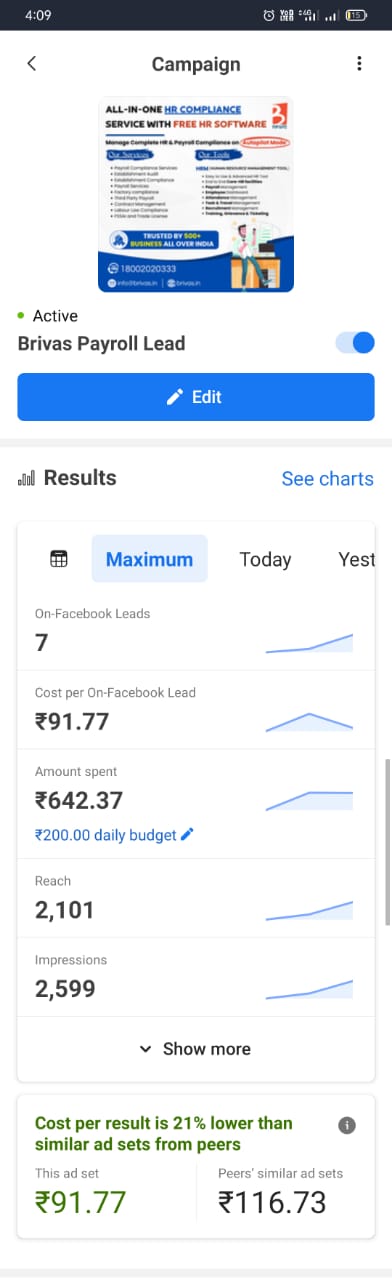Go back using the back arrow
This screenshot has height=1280, width=392.
31,64
